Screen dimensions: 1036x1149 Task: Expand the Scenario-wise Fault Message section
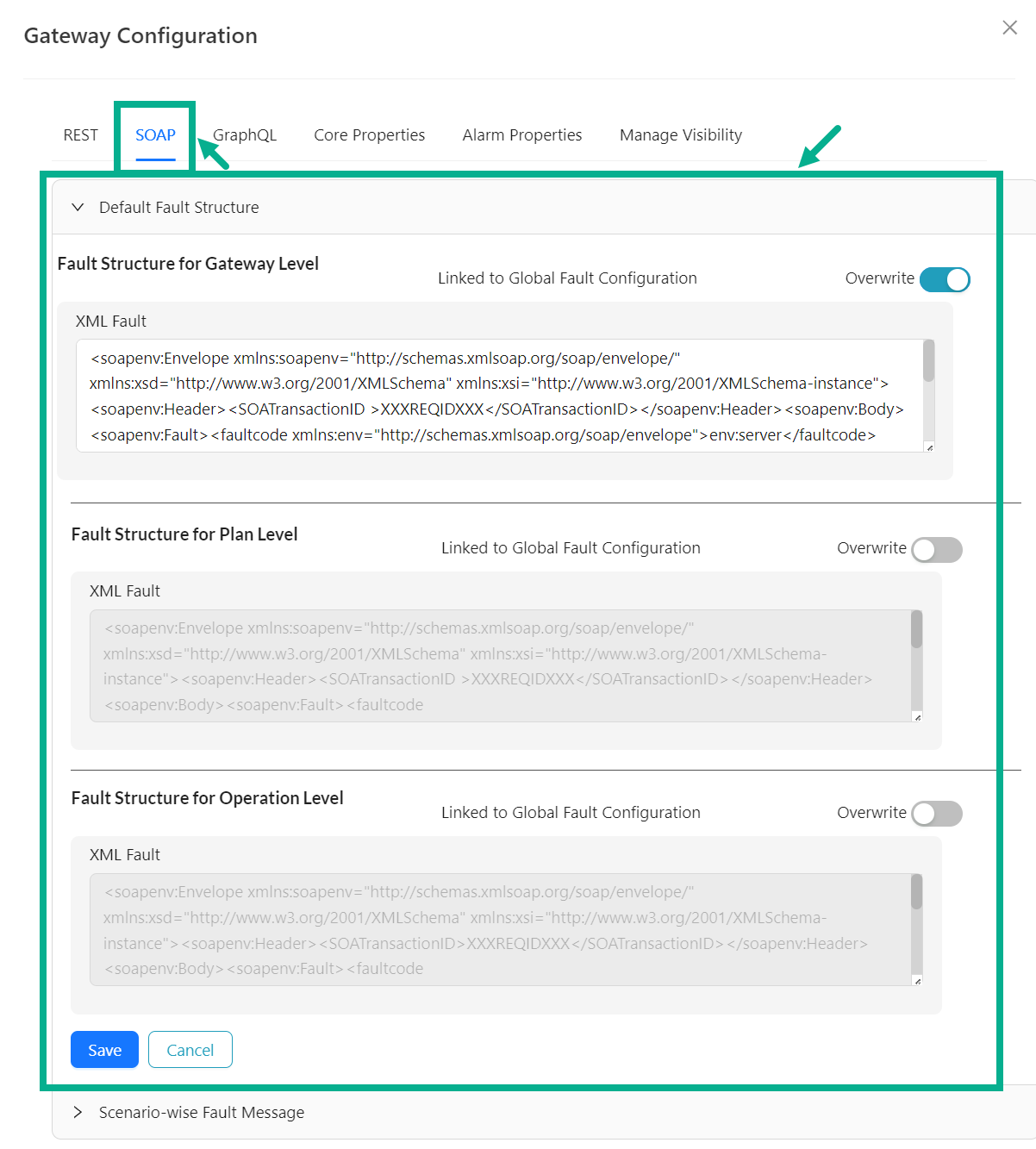(78, 1113)
